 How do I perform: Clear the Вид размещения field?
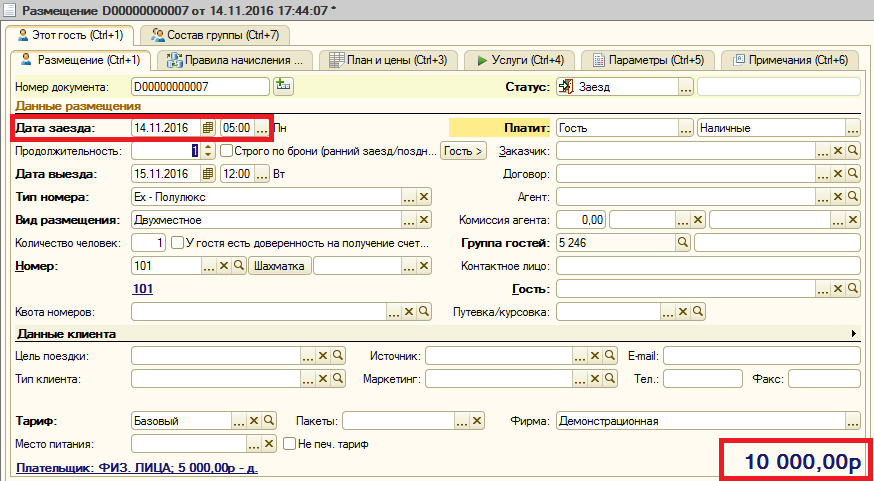424,220
